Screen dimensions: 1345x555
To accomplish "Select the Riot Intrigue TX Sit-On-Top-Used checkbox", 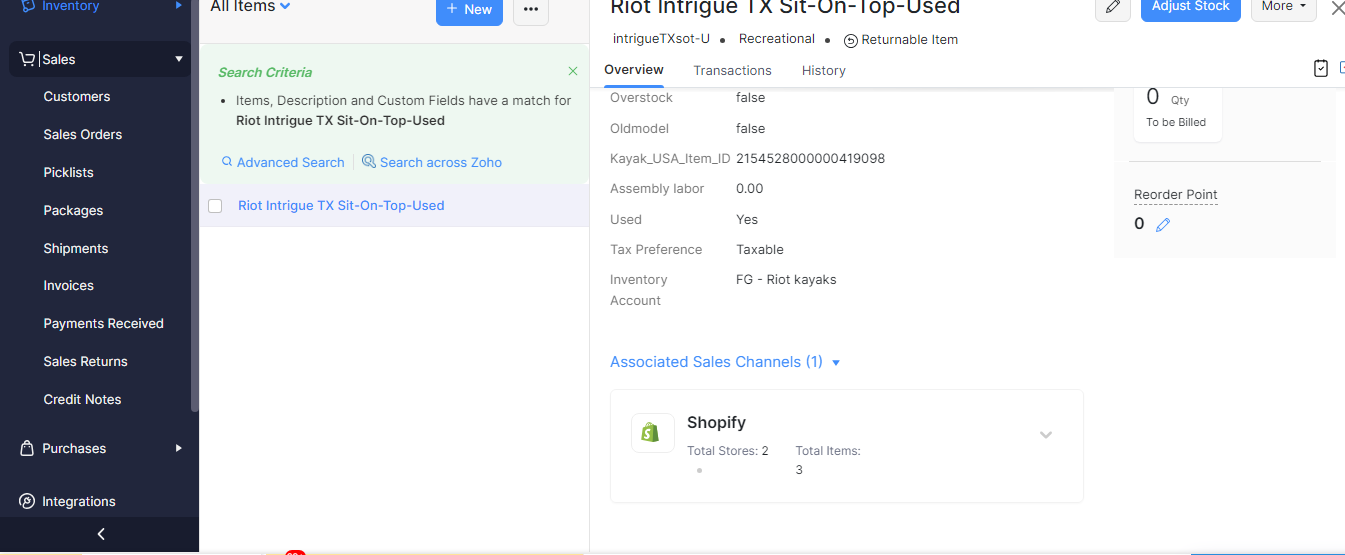I will [x=215, y=206].
